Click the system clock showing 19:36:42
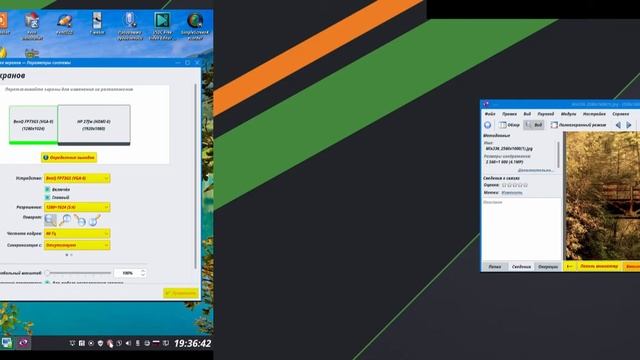 point(192,344)
